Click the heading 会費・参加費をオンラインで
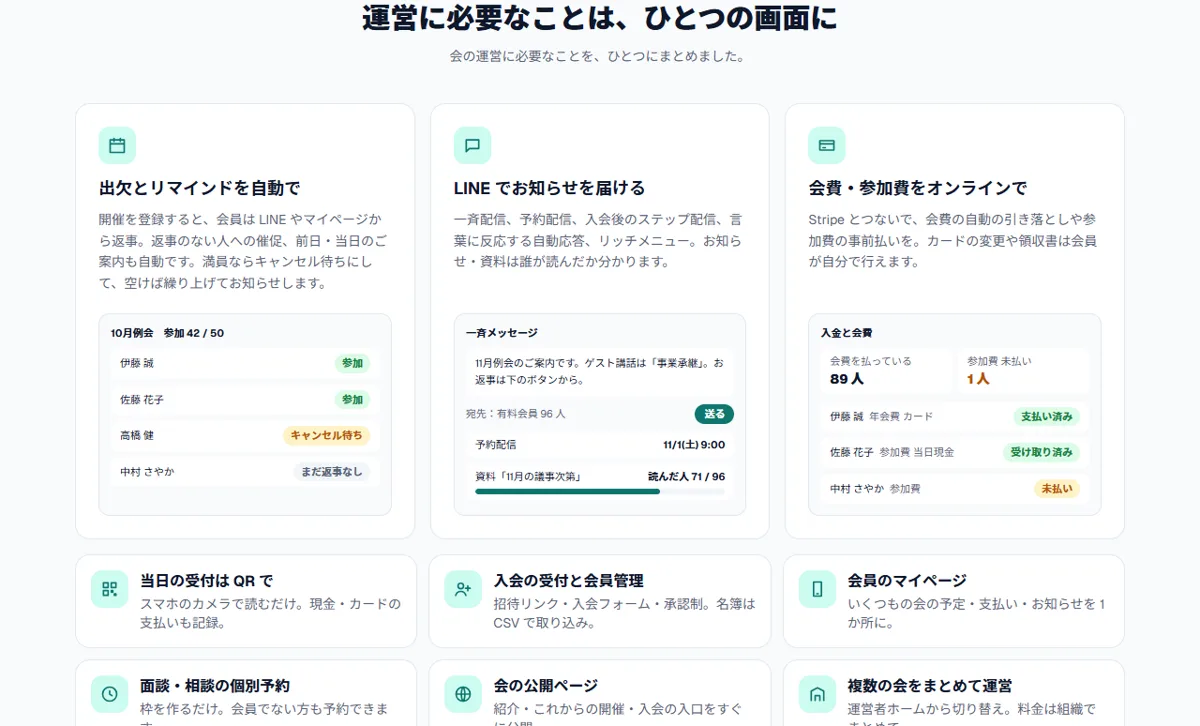 (x=918, y=188)
